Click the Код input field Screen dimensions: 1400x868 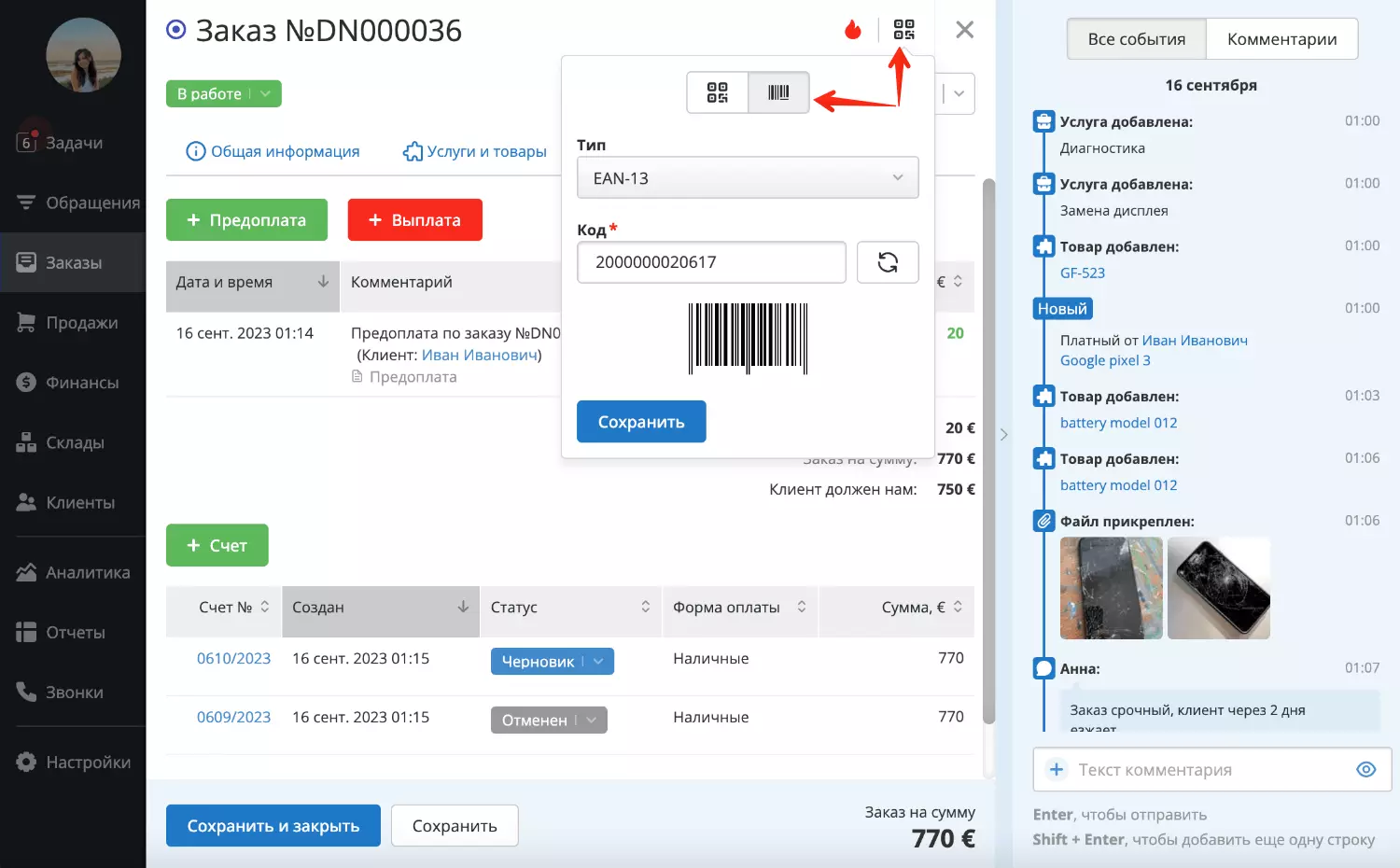[711, 262]
